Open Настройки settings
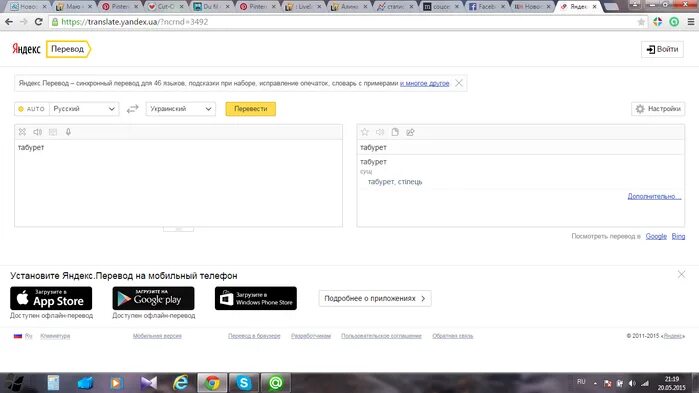699x393 pixels. tap(658, 109)
